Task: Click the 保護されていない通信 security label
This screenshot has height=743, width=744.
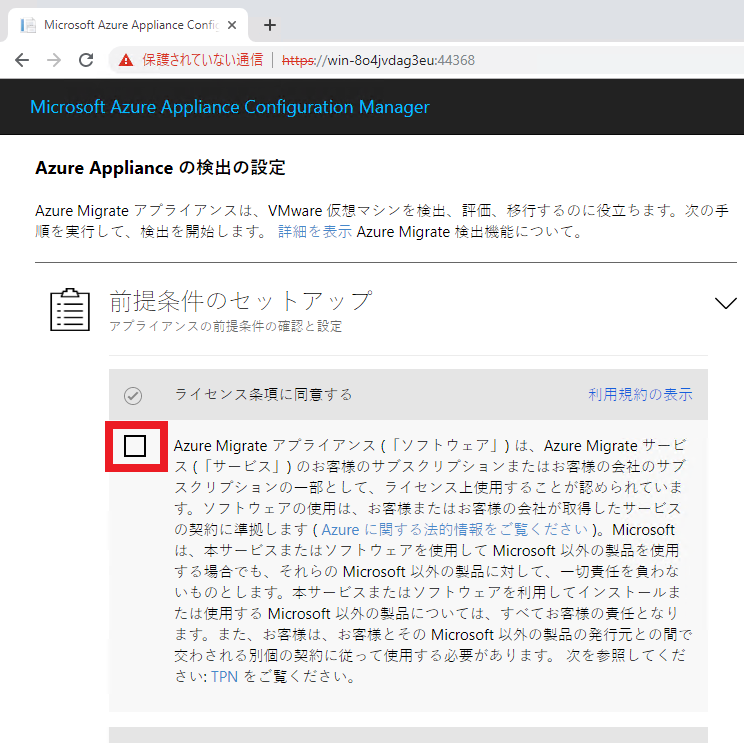Action: point(203,60)
